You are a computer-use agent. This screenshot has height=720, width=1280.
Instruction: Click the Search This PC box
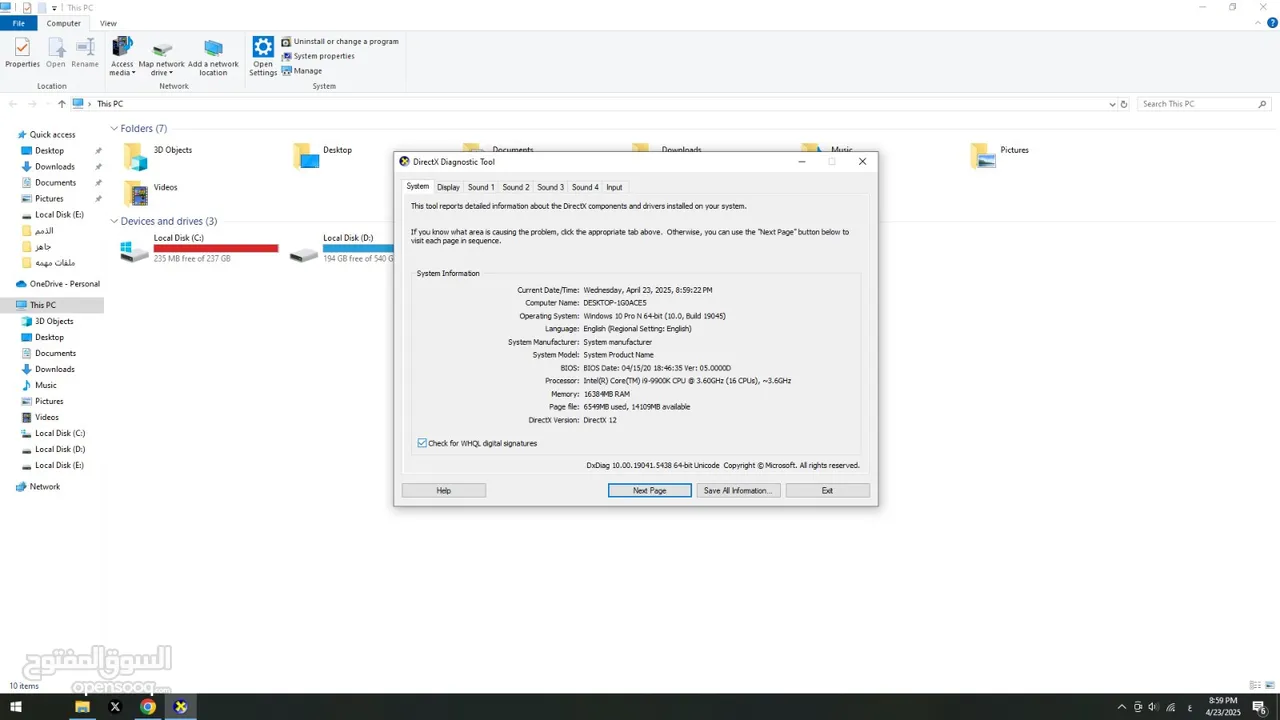pos(1204,104)
